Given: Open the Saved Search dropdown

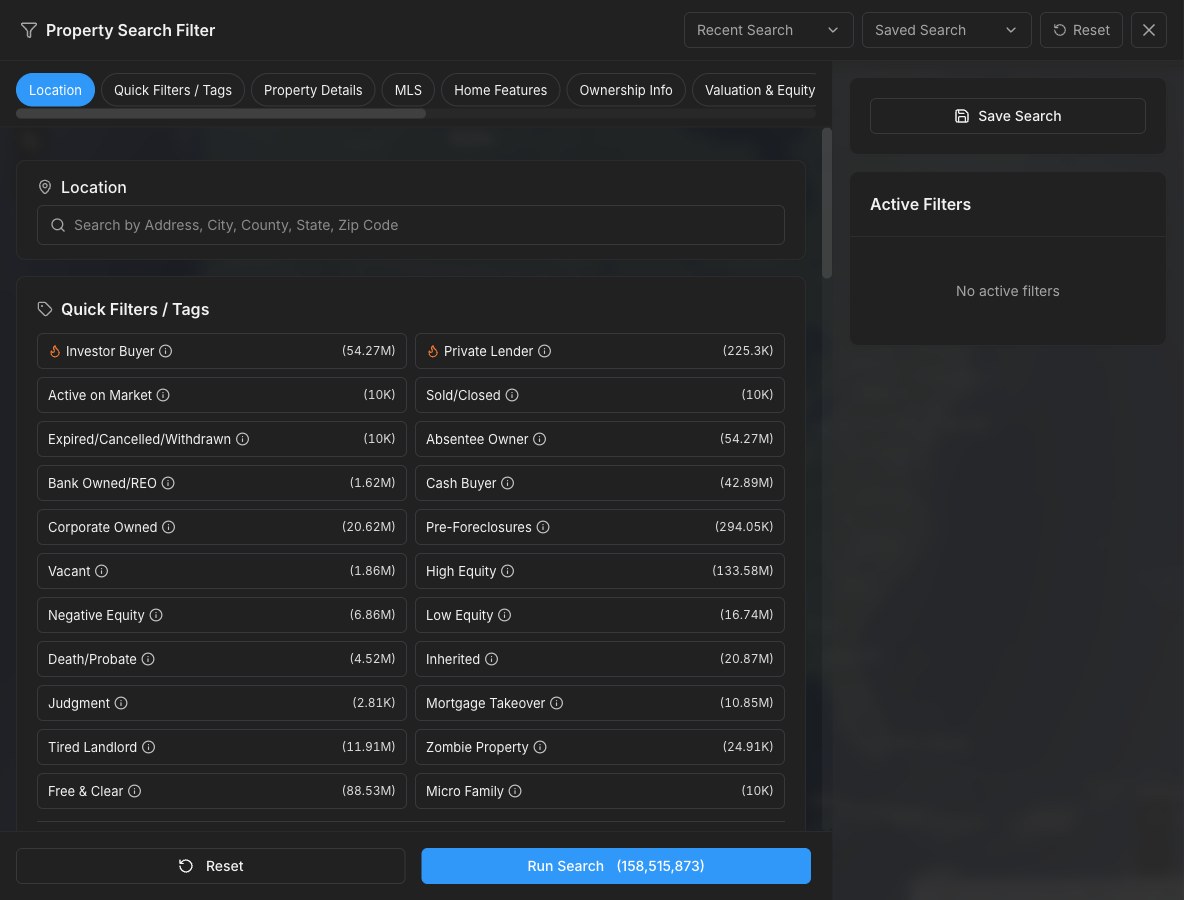Looking at the screenshot, I should point(946,30).
